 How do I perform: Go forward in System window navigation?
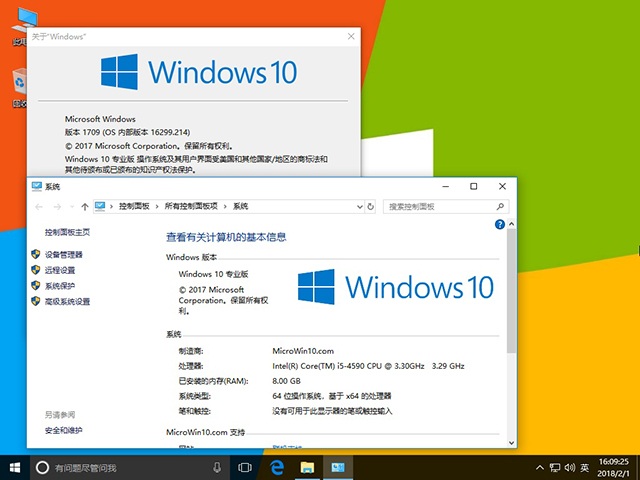tap(57, 207)
